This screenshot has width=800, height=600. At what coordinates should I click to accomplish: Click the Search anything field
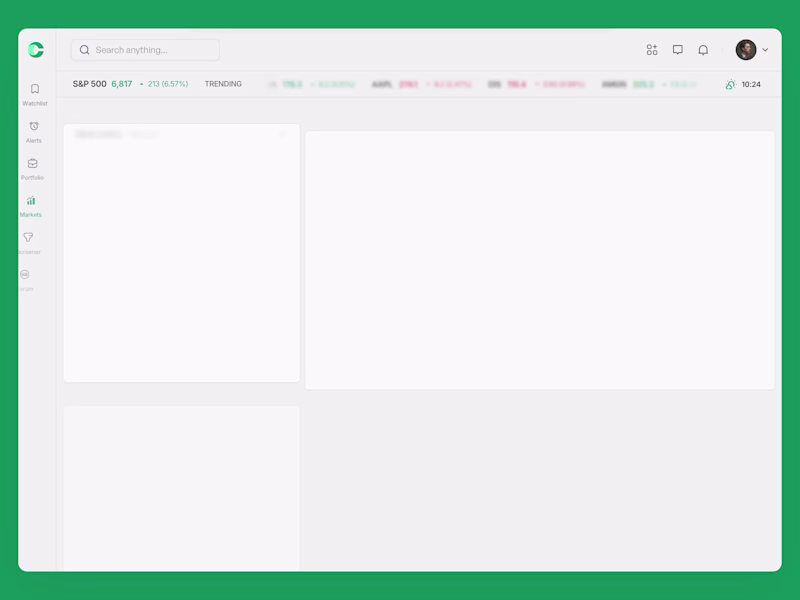coord(145,50)
